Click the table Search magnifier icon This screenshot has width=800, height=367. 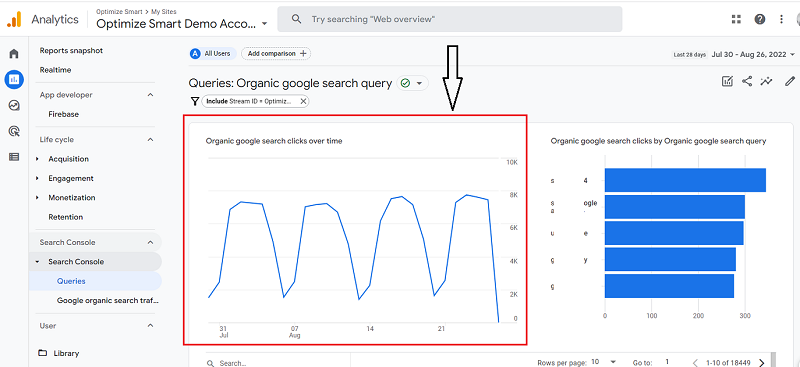tap(210, 363)
